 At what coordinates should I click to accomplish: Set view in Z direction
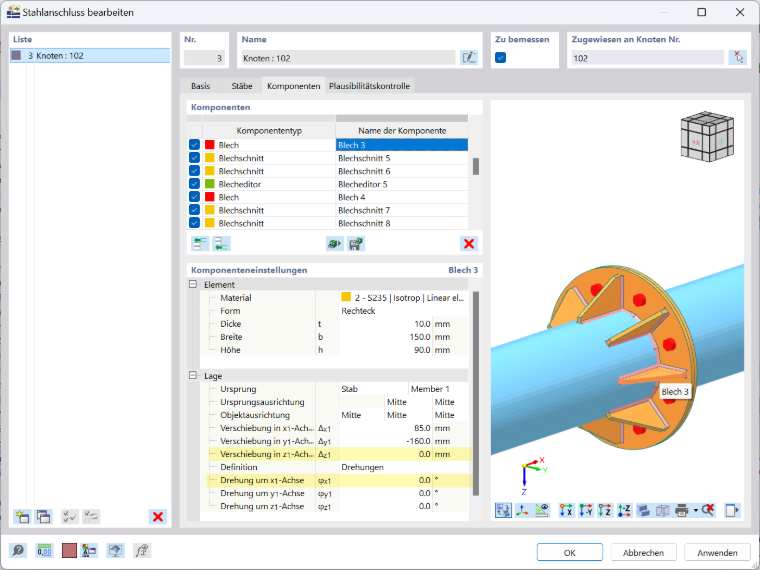(x=605, y=510)
